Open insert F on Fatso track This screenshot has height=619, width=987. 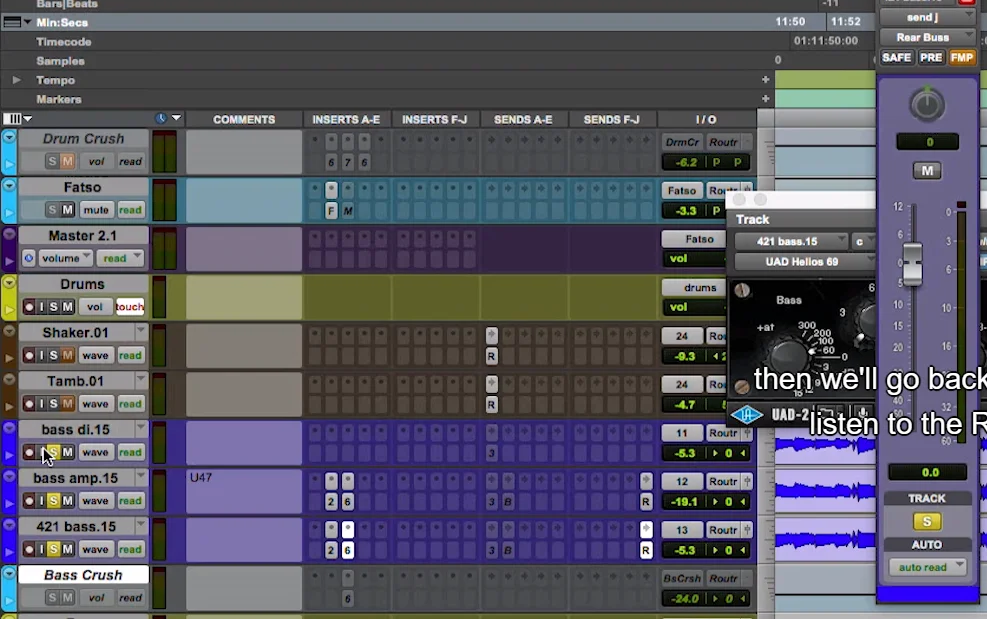[x=331, y=210]
